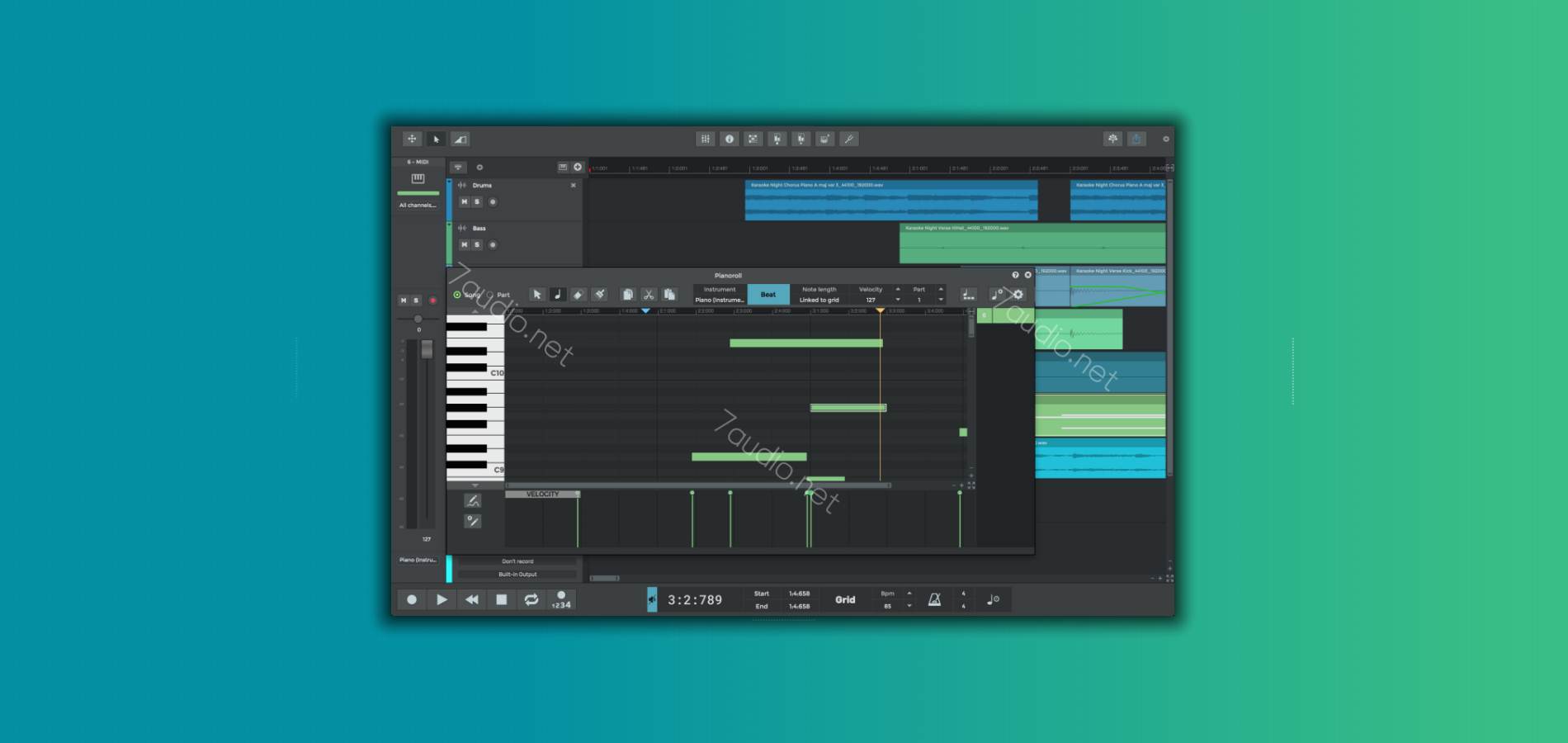Click the Pianoroll horizontal scrollbar
Screen dimensions: 1568x743
point(699,485)
